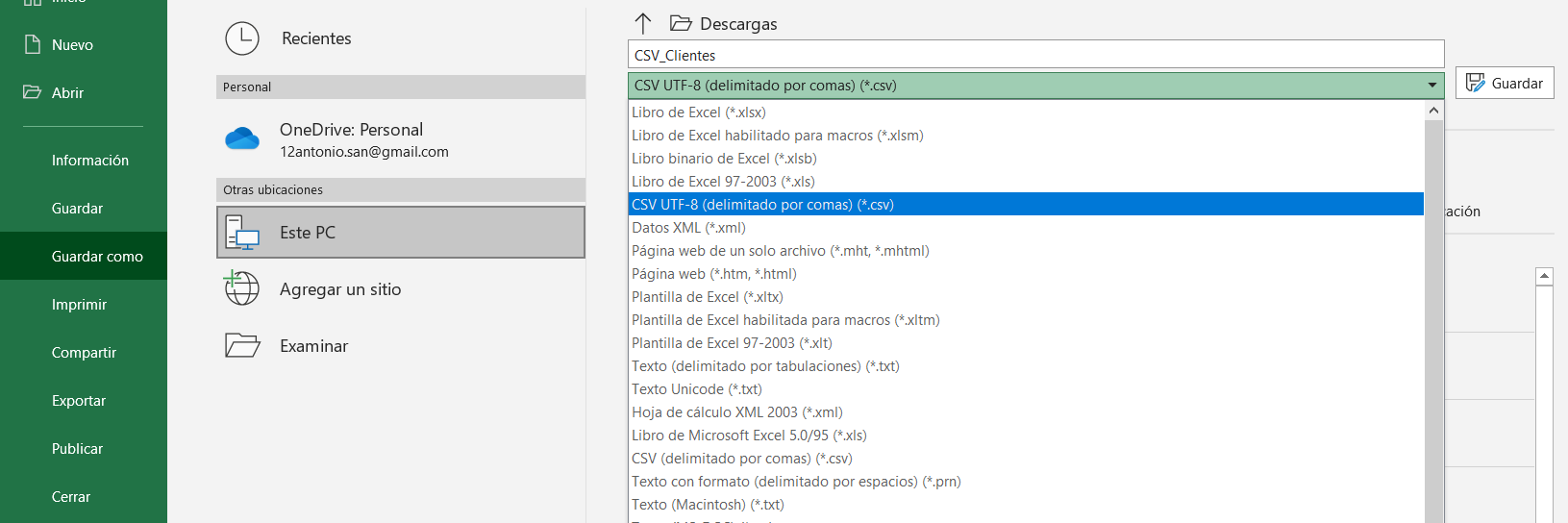Select Cerrar in the sidebar
1568x523 pixels.
tap(84, 497)
